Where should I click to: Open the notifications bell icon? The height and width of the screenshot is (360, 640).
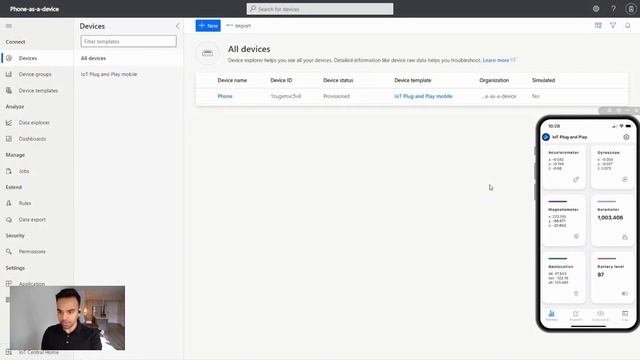(627, 25)
